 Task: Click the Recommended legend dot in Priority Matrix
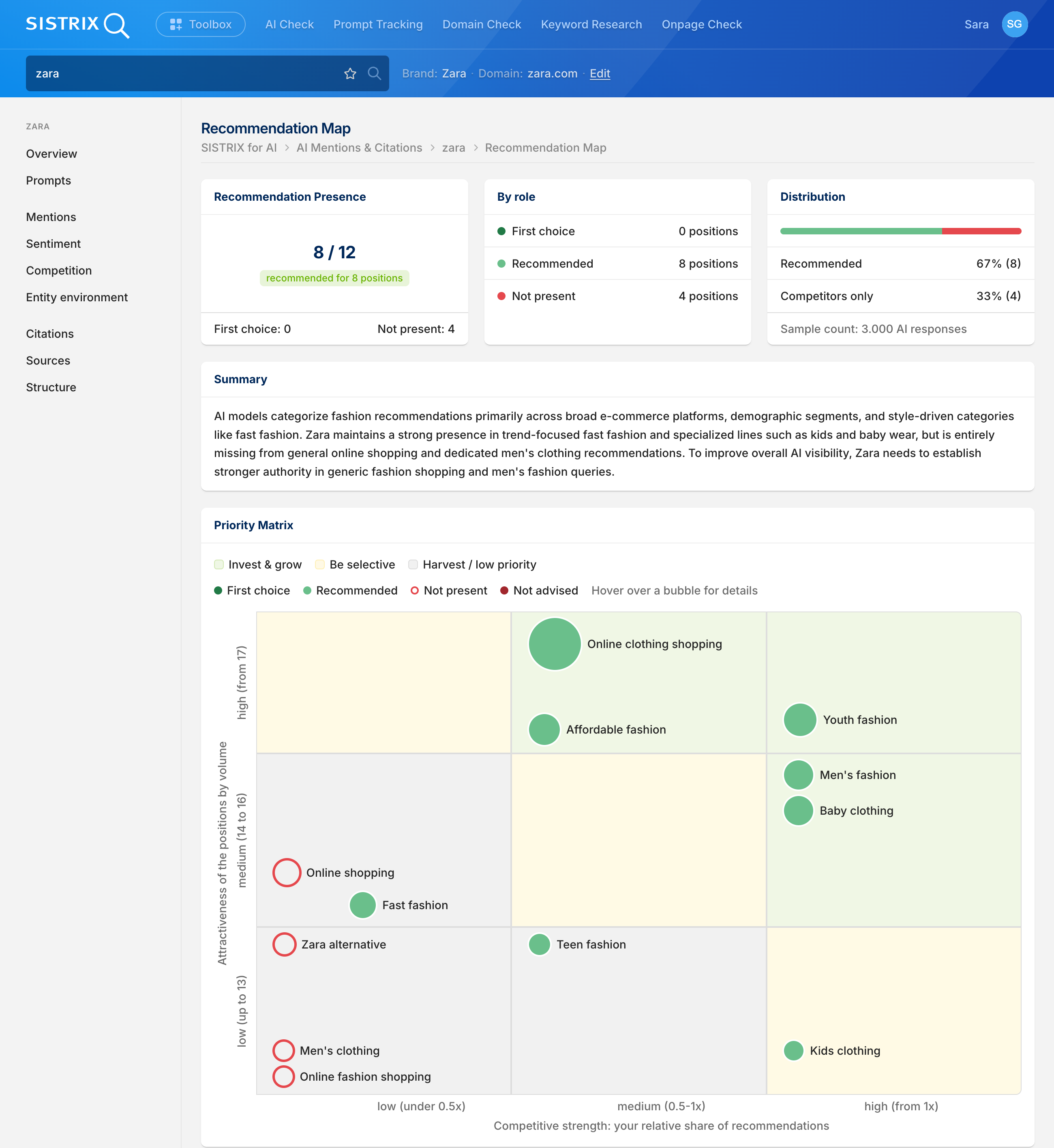point(307,590)
